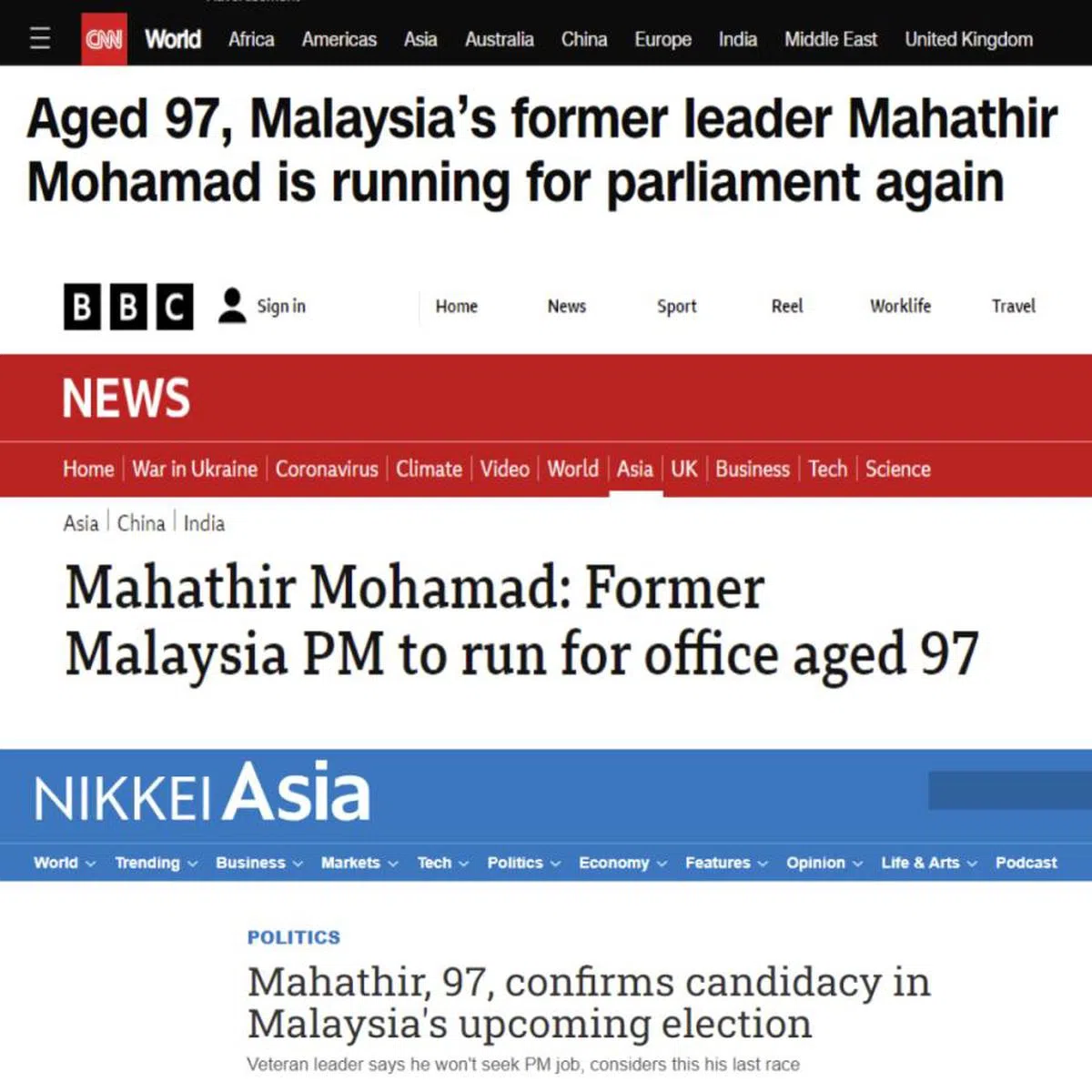The image size is (1092, 1092).
Task: Click the BBC account person icon
Action: pyautogui.click(x=232, y=306)
